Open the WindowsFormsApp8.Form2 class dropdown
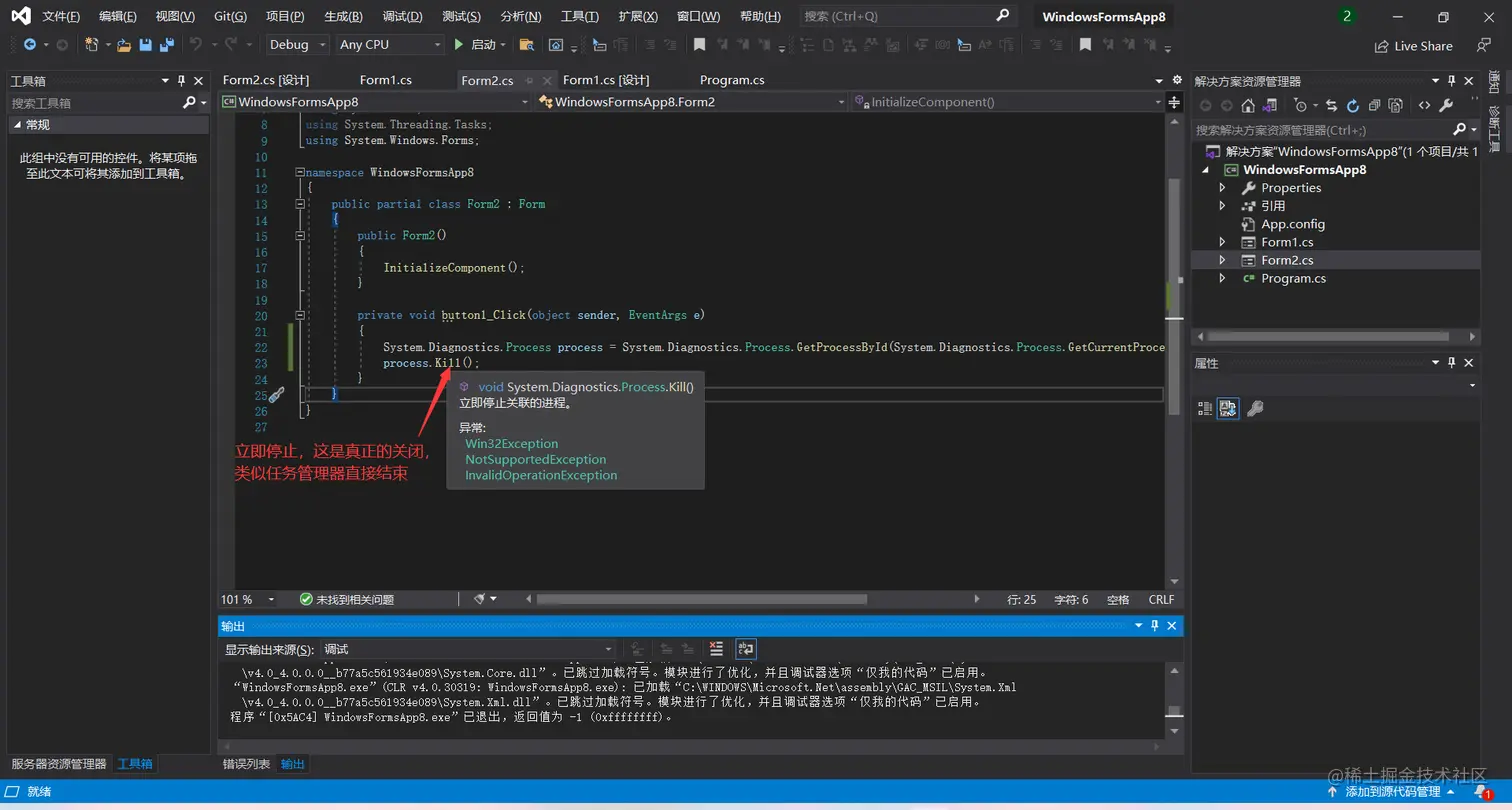This screenshot has height=810, width=1512. pos(692,102)
